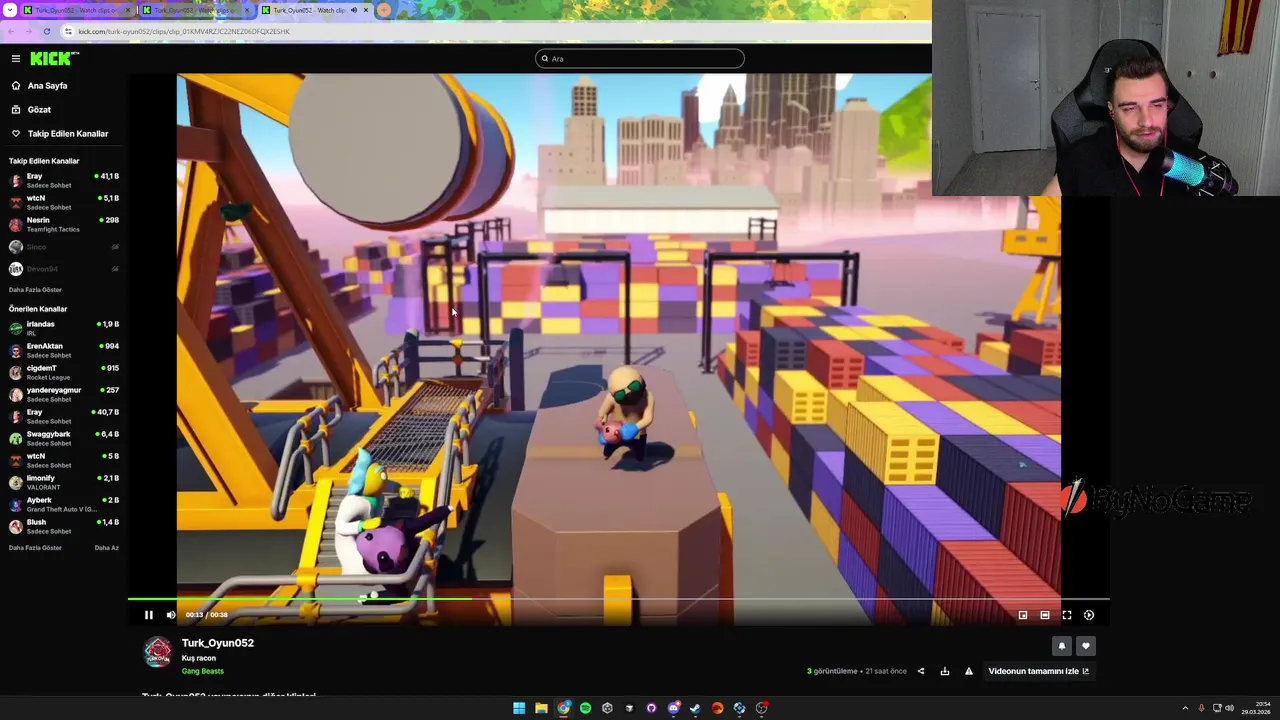Seek using the video progress bar

[618, 600]
